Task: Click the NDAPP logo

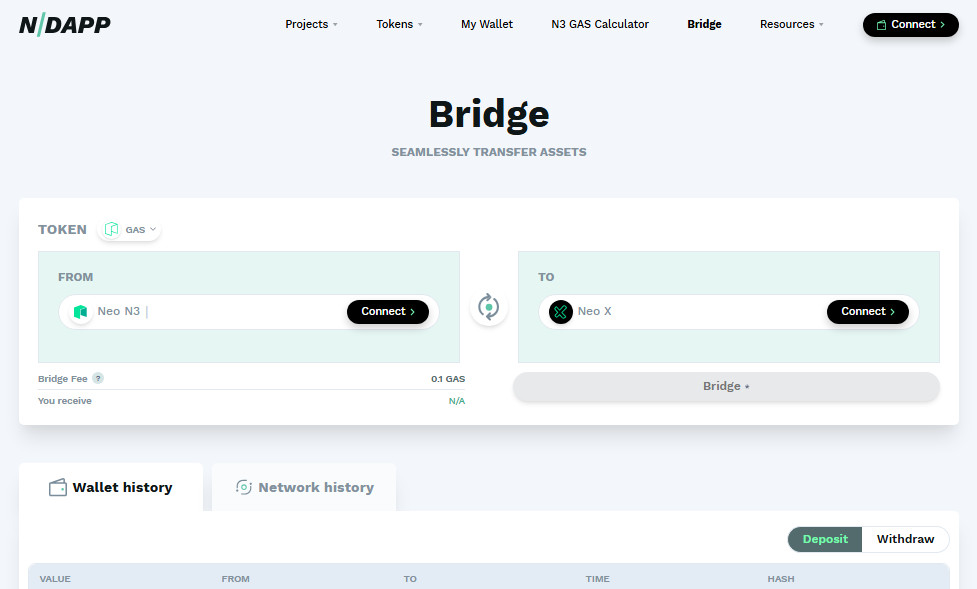Action: [x=65, y=25]
